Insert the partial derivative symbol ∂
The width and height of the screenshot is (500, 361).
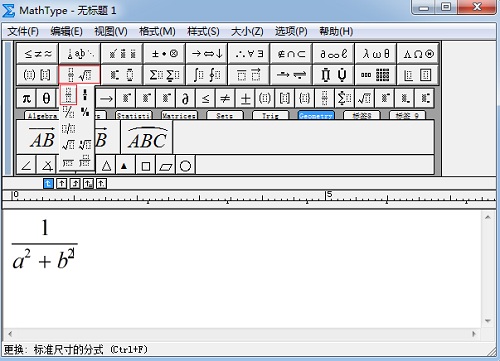click(x=186, y=98)
